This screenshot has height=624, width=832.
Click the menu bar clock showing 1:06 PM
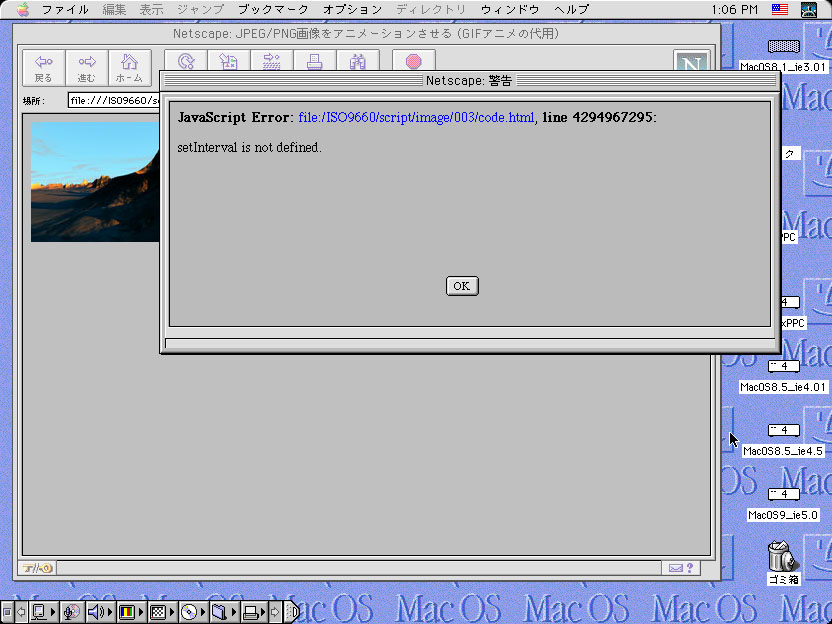click(x=734, y=10)
